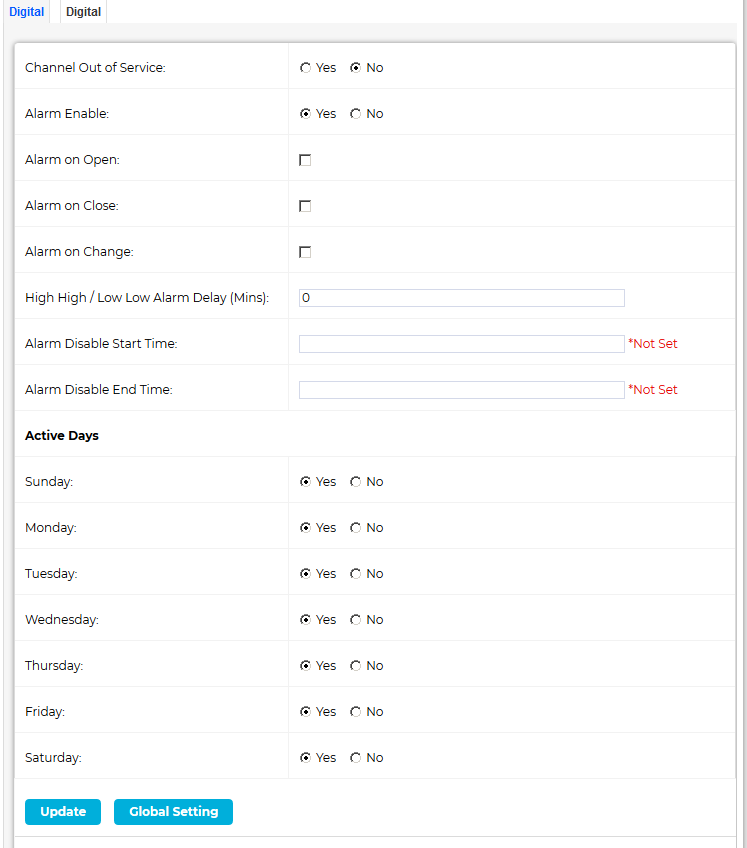Choose No on the Friday row
Image resolution: width=747 pixels, height=848 pixels.
355,711
